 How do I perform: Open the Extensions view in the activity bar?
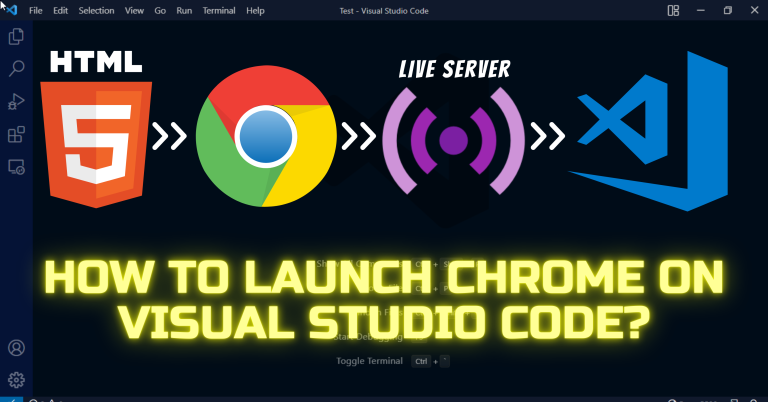(16, 133)
